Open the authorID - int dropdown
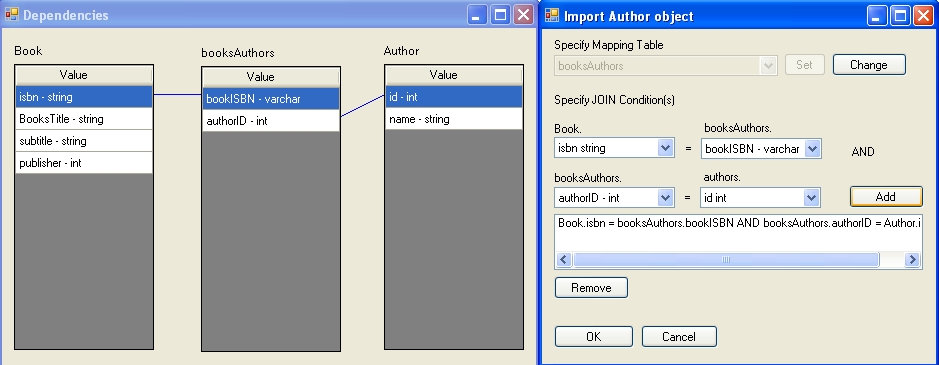The image size is (939, 365). [x=665, y=197]
